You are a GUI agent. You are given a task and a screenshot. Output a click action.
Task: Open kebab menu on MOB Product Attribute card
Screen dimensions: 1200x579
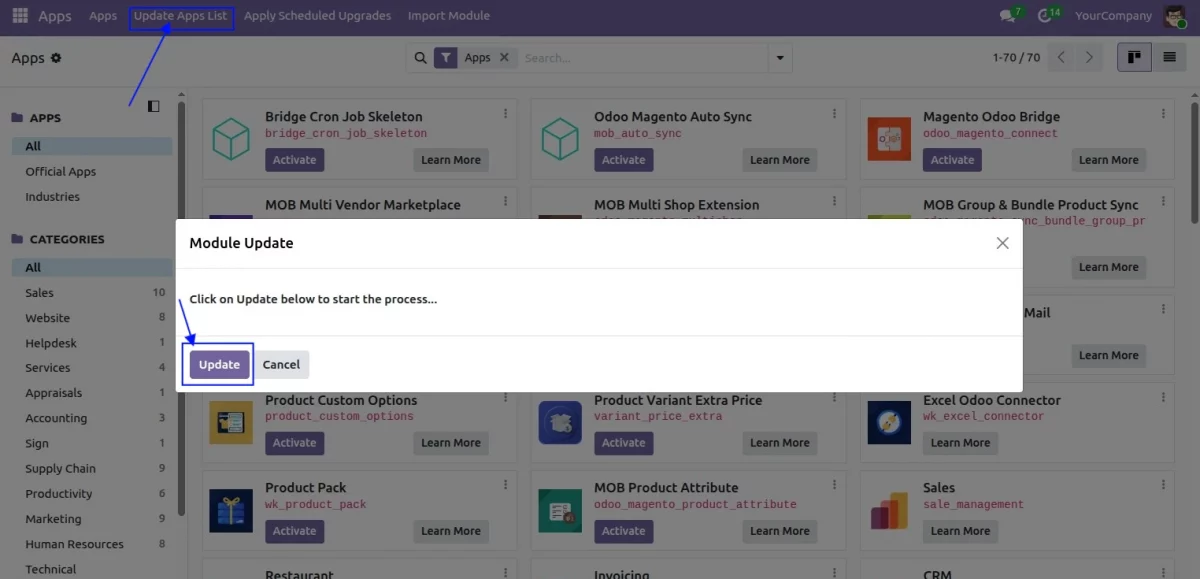pyautogui.click(x=834, y=486)
